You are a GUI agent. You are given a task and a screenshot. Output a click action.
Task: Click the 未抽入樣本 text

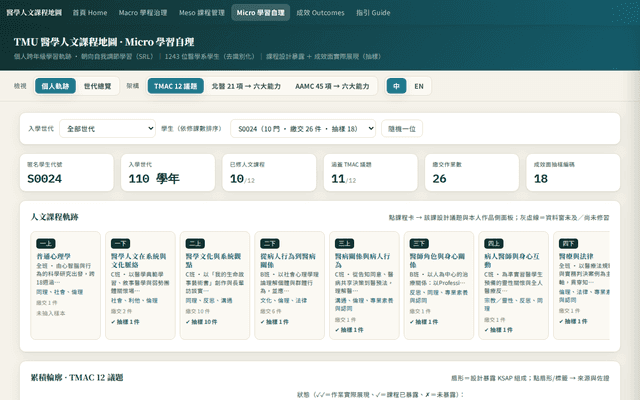click(x=51, y=313)
